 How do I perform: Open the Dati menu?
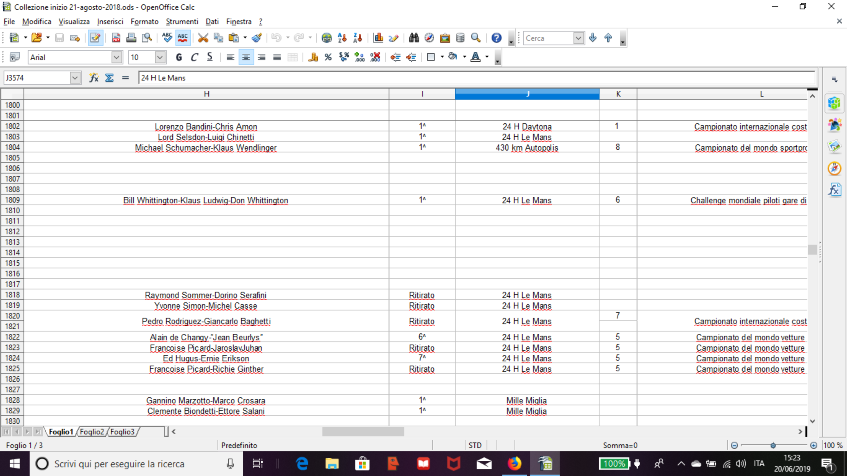(x=212, y=22)
